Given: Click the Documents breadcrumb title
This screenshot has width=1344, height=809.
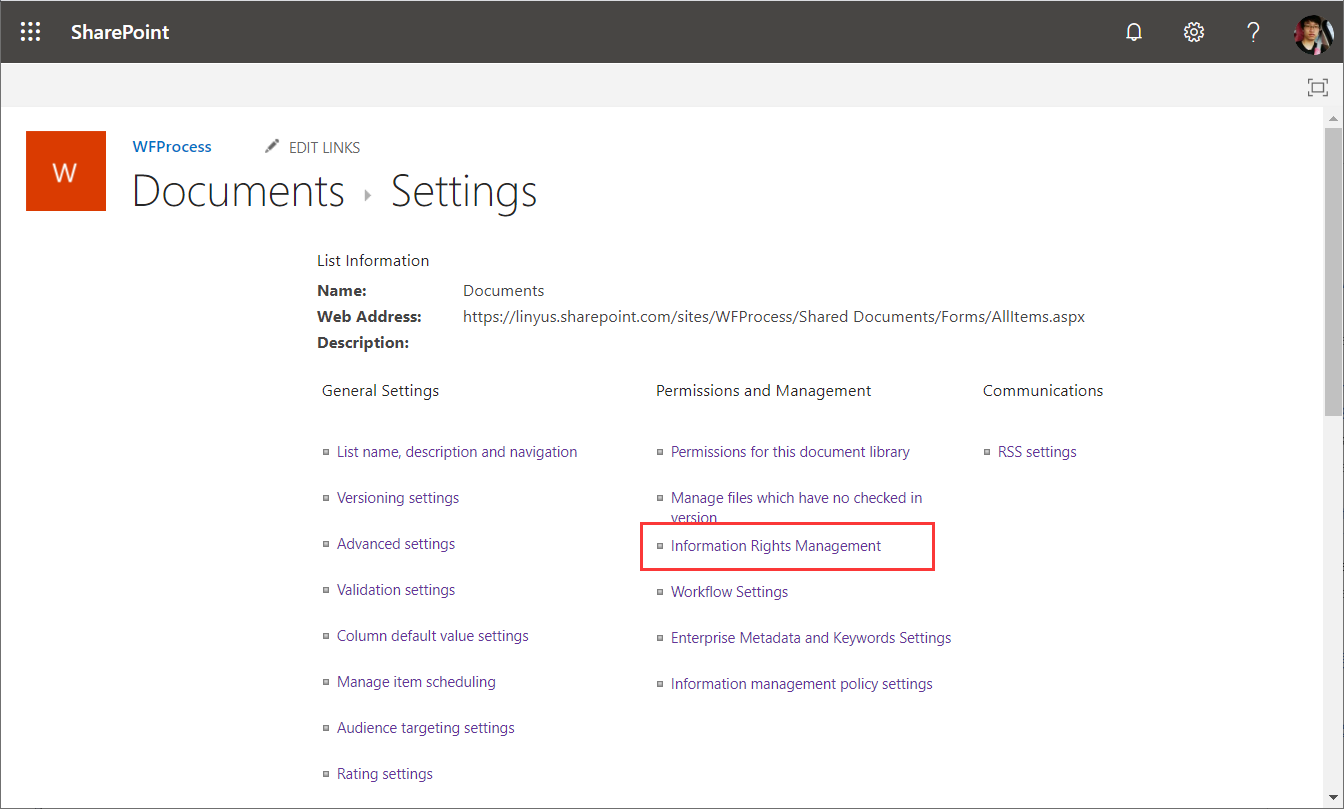Looking at the screenshot, I should tap(238, 191).
